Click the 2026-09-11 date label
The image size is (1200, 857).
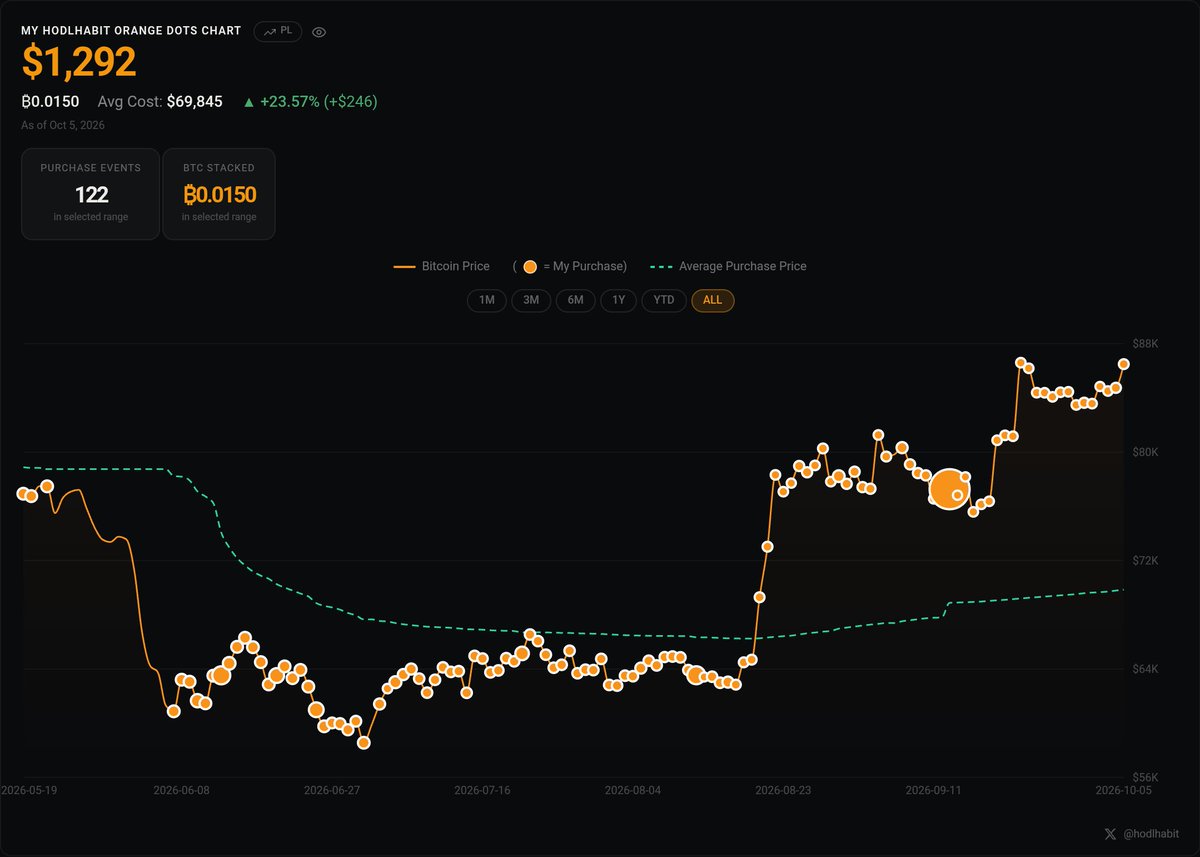[933, 790]
